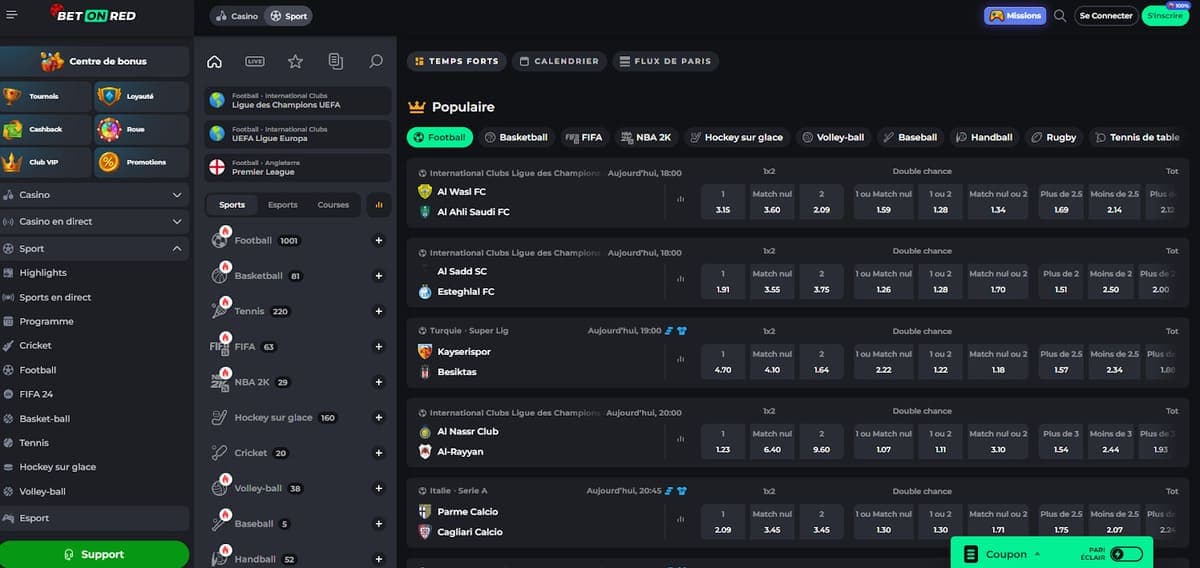Show stats for Al Nassr Club match
1200x568 pixels.
[681, 439]
